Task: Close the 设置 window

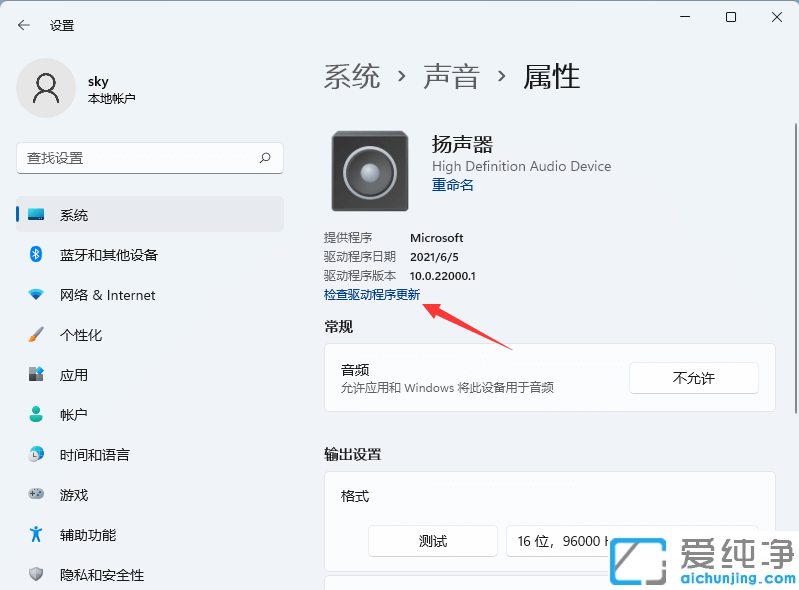Action: tap(777, 17)
